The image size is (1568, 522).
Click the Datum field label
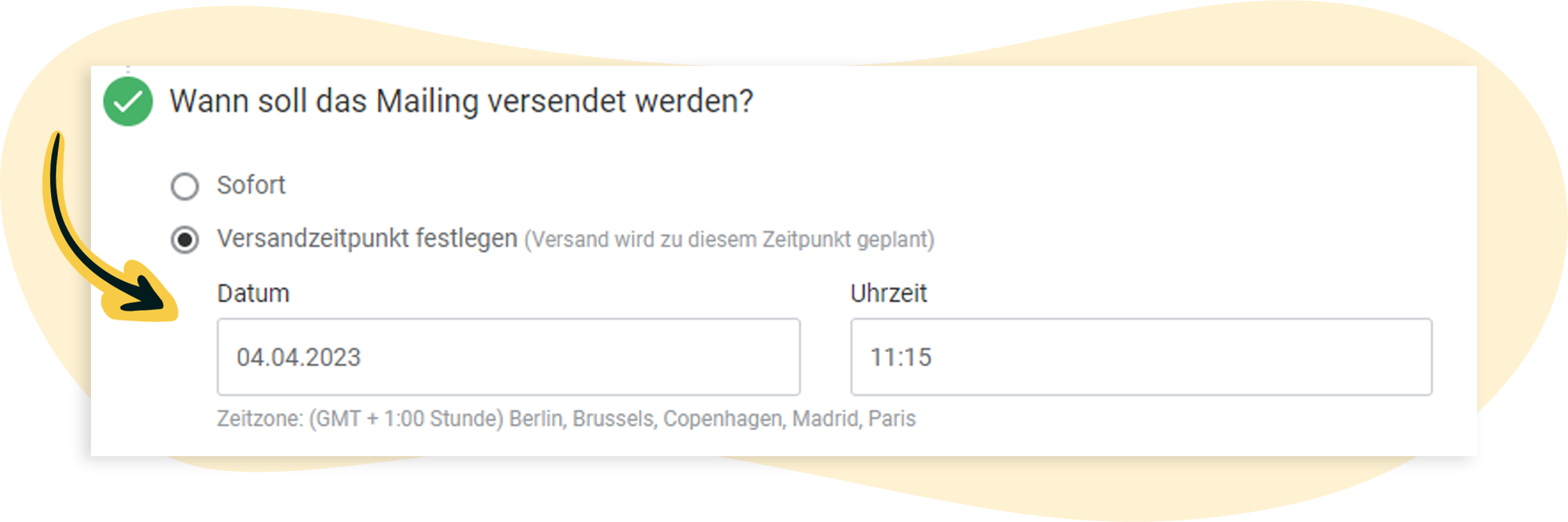coord(253,293)
